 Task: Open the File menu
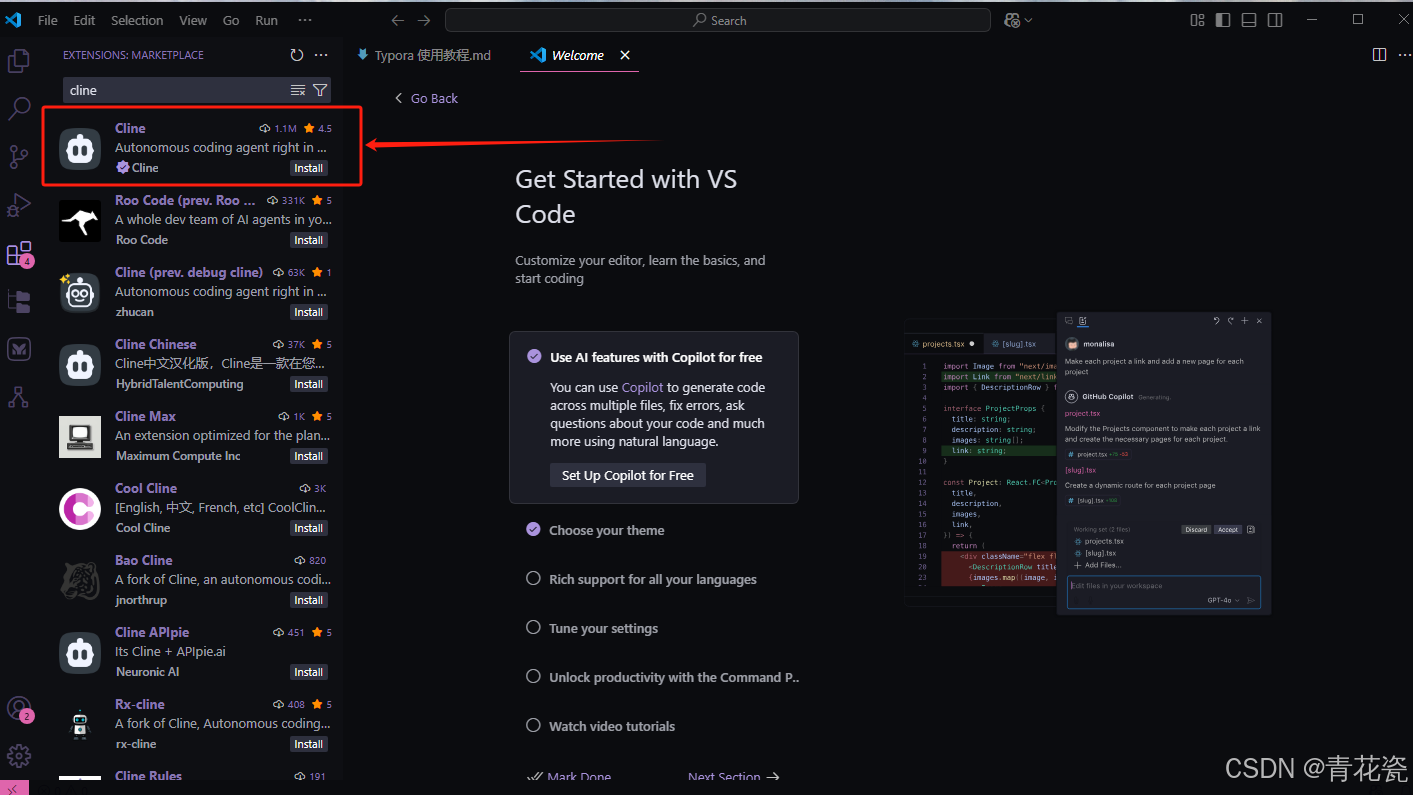[47, 20]
